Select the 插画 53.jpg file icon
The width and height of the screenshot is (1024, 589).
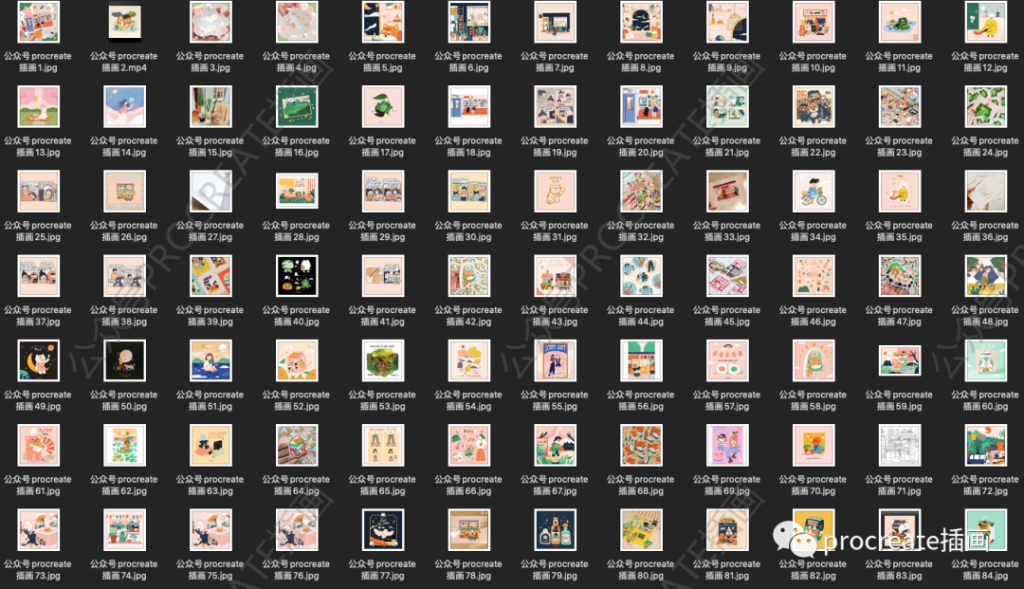coord(382,360)
